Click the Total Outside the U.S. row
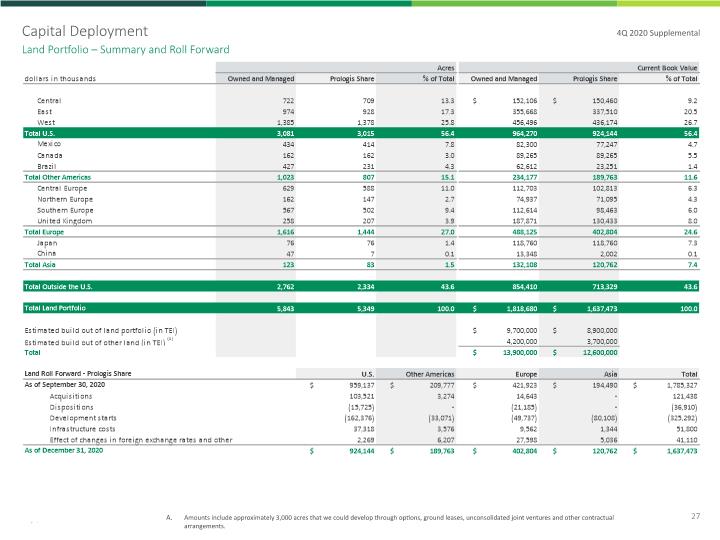720x540 pixels. point(361,287)
